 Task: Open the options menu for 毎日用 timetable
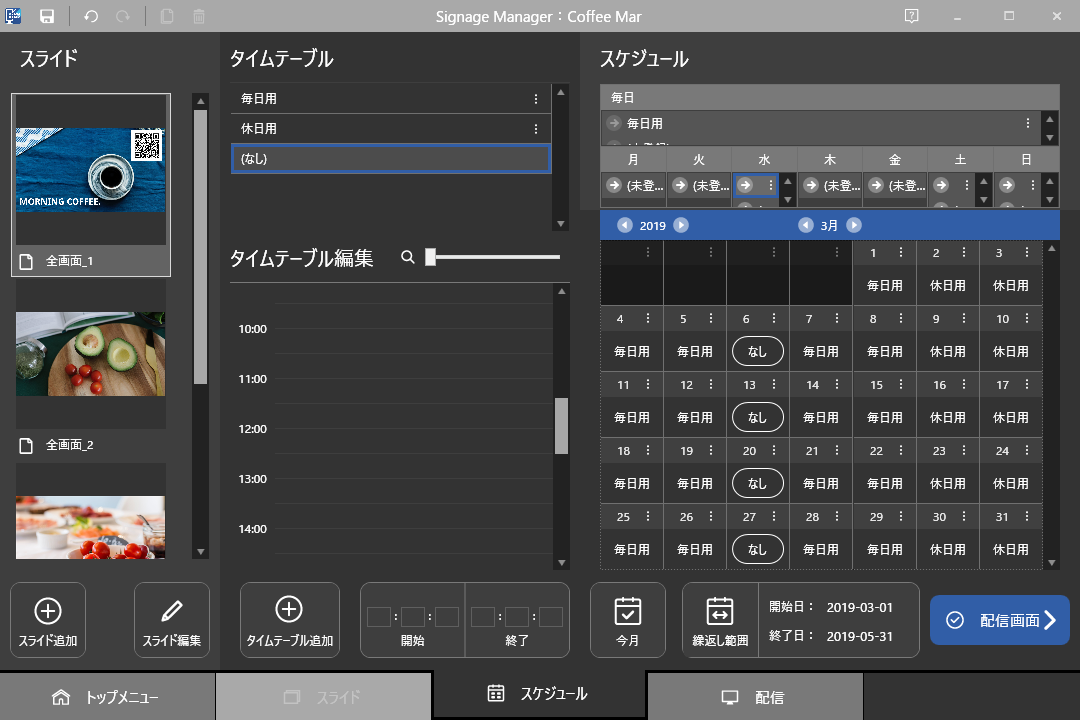click(x=536, y=99)
